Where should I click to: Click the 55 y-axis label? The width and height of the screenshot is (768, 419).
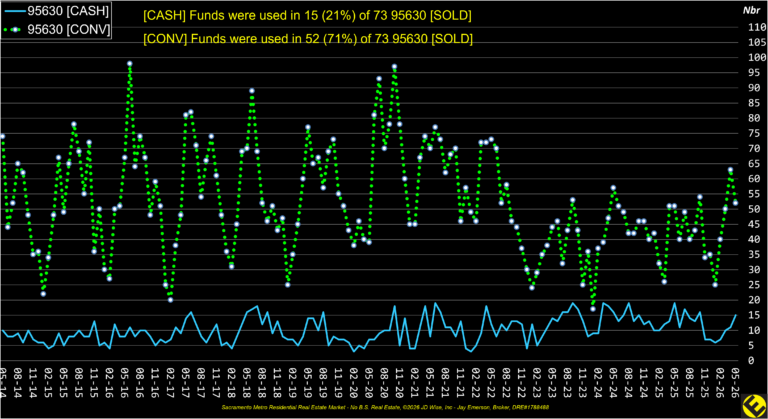(x=754, y=194)
